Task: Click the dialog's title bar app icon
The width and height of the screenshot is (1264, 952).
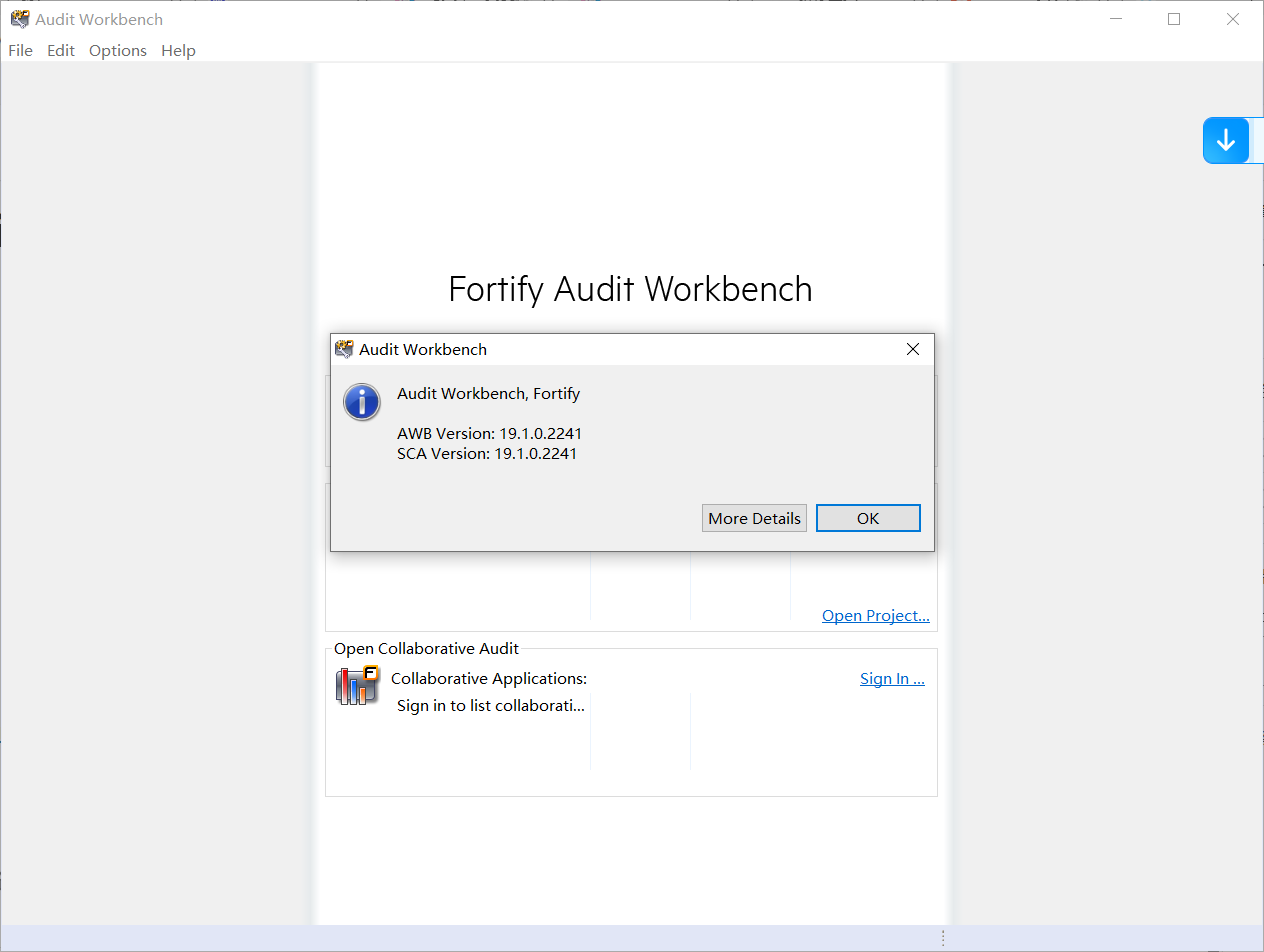Action: (345, 349)
